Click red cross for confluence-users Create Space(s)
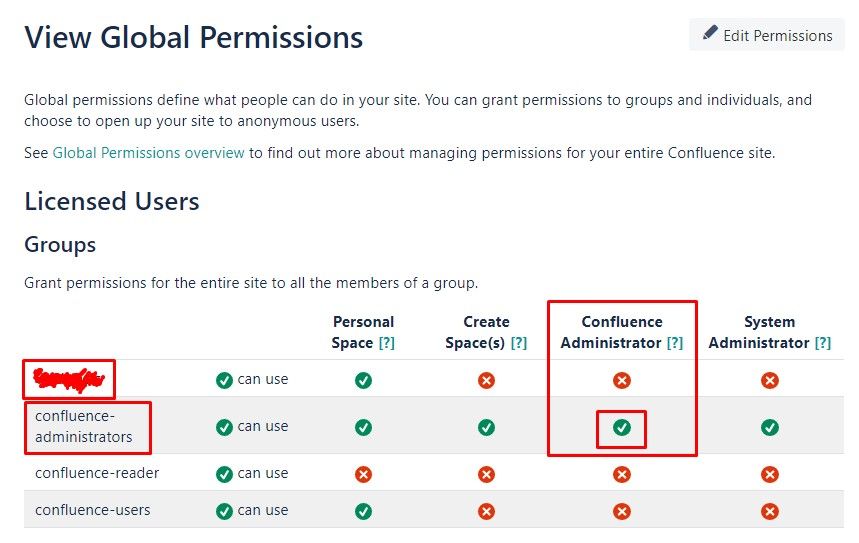Screen dimensions: 859x543 (486, 511)
